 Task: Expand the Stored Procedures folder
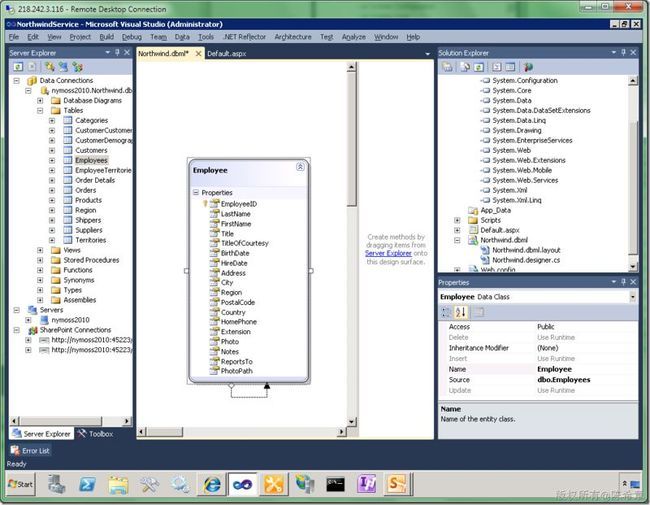pyautogui.click(x=40, y=260)
